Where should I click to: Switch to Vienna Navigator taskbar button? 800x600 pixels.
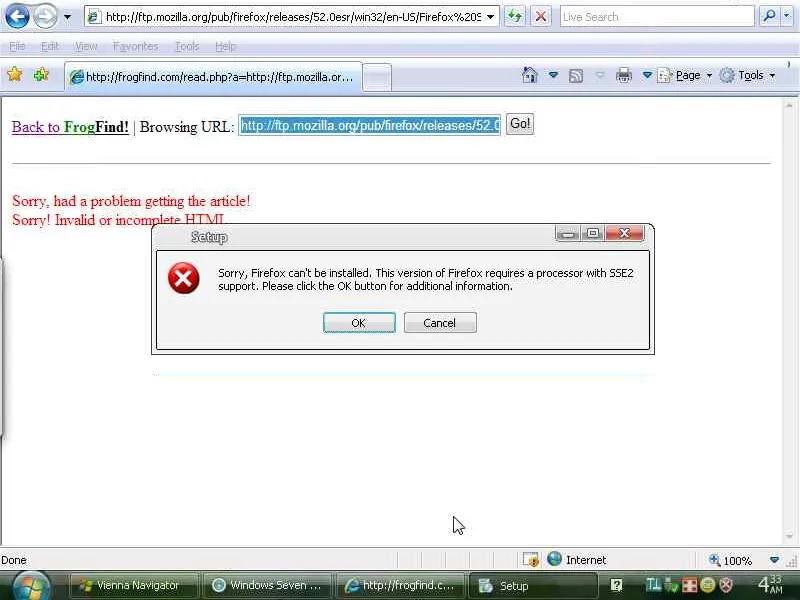[133, 585]
